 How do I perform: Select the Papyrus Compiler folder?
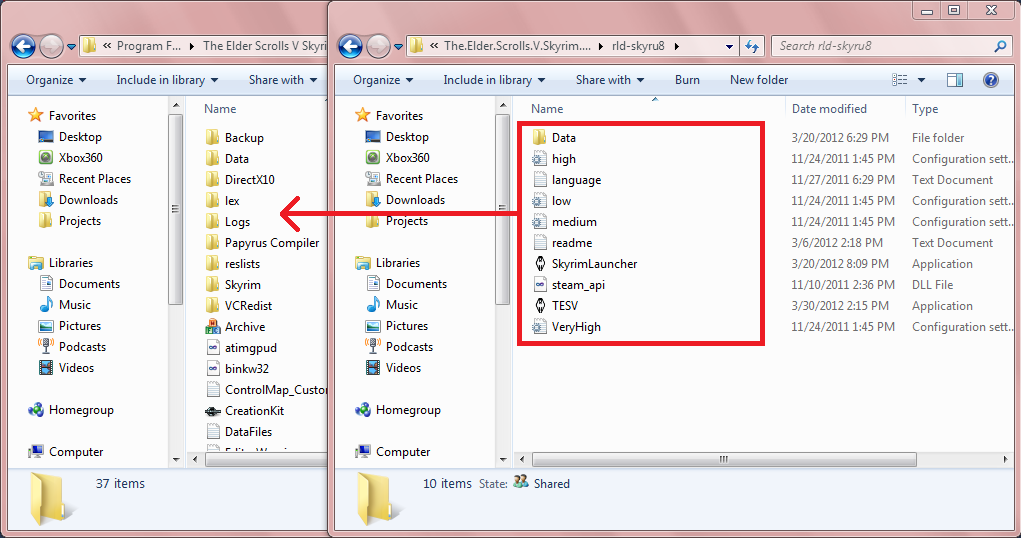272,243
